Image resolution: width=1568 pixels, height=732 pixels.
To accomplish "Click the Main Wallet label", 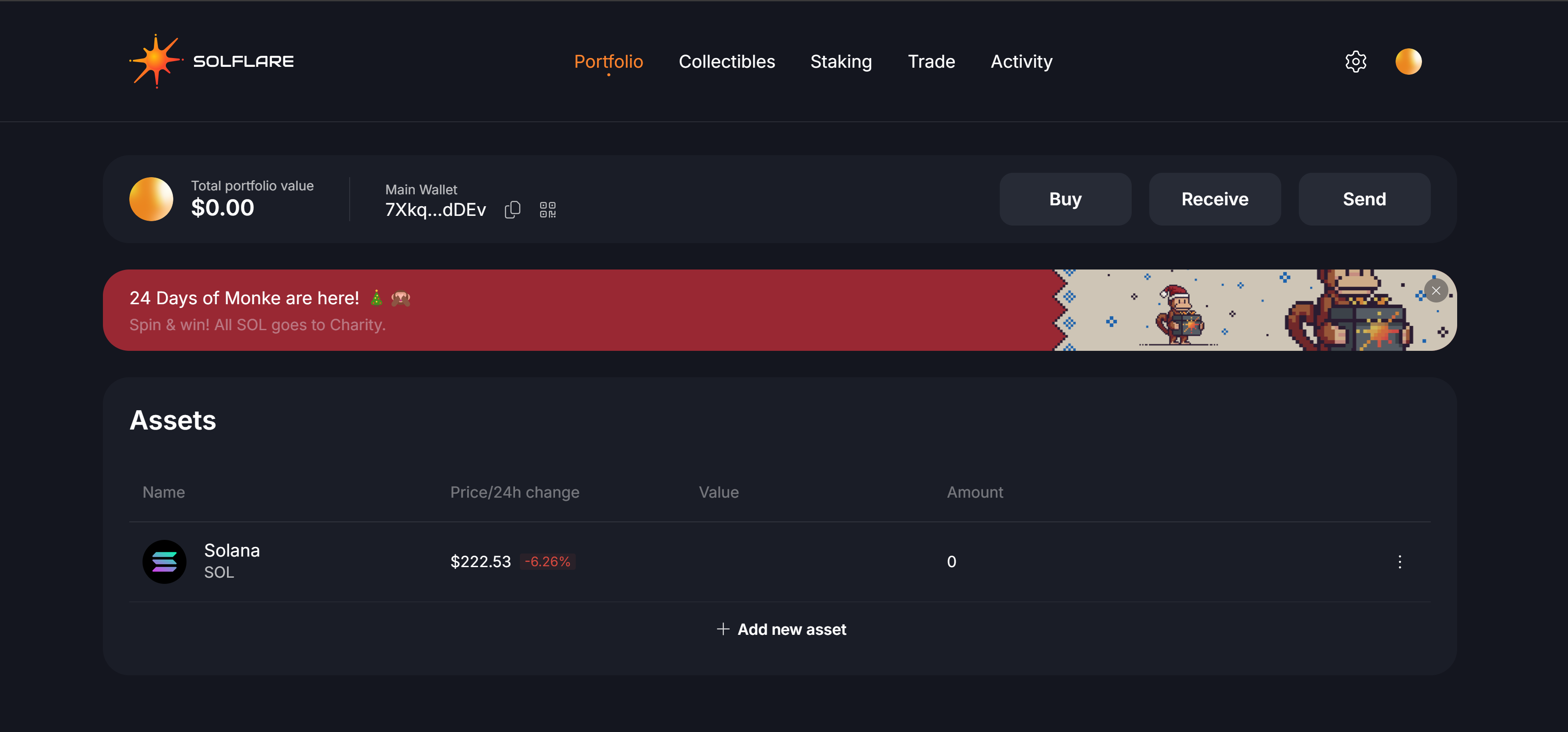I will [x=420, y=189].
